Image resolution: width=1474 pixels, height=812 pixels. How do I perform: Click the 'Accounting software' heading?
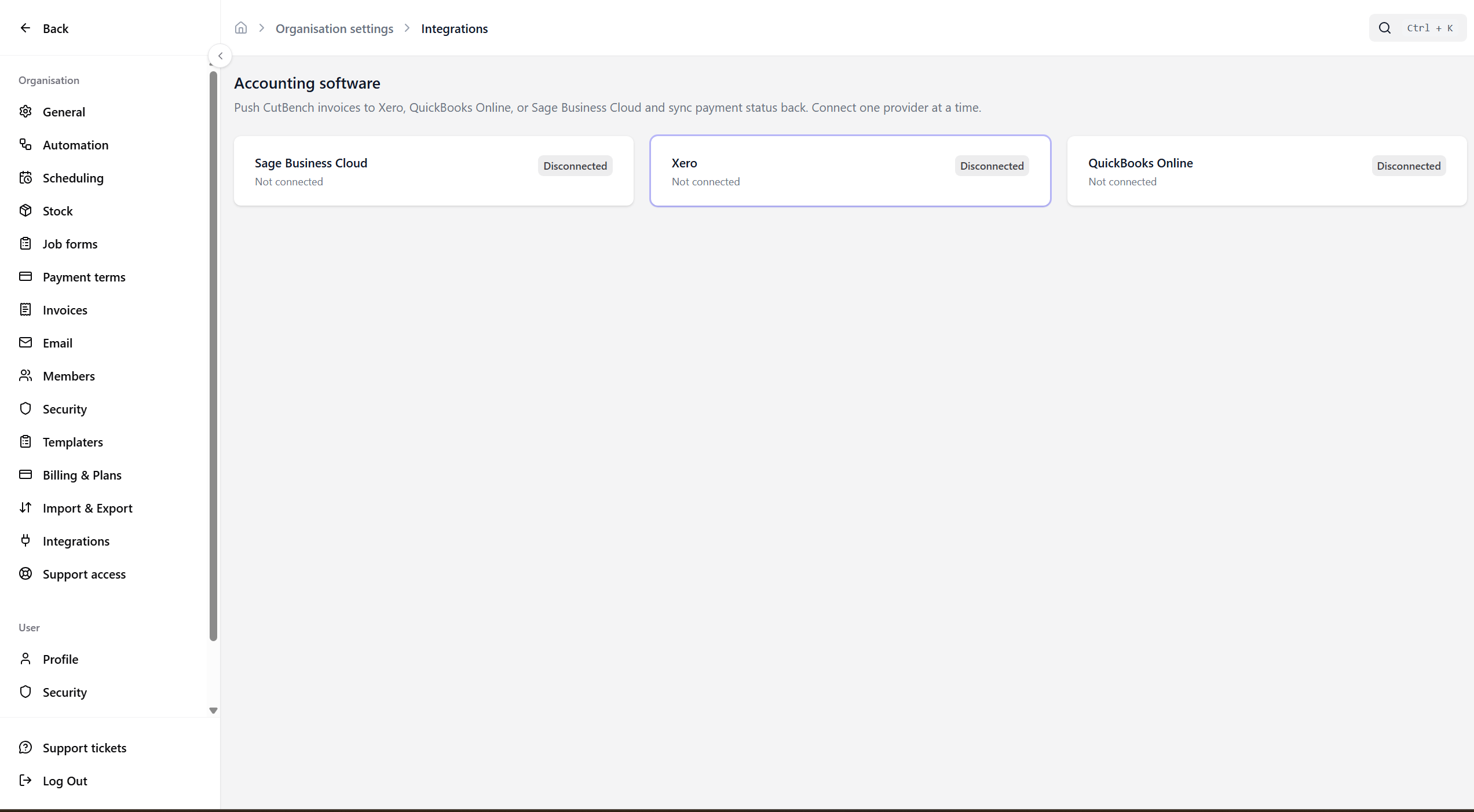[307, 83]
